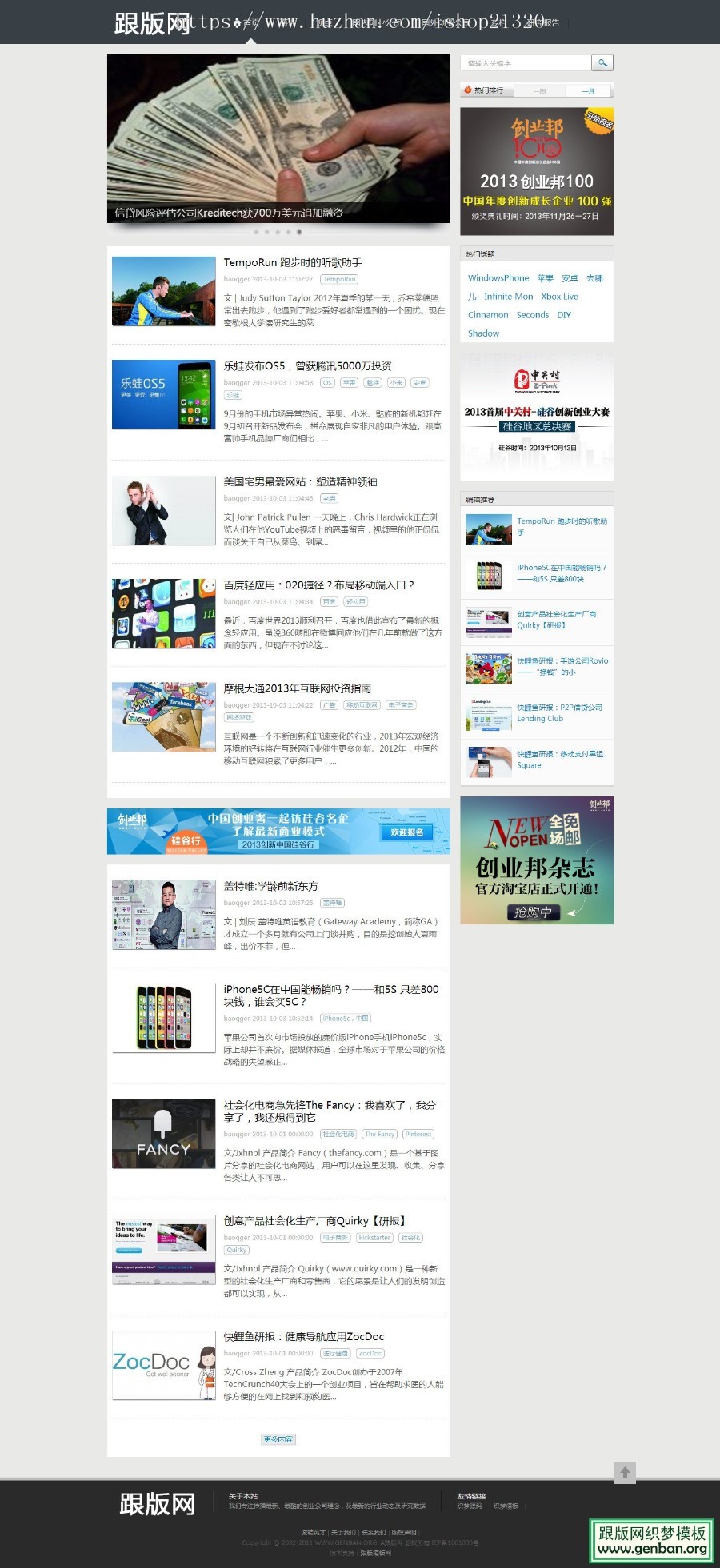Image resolution: width=720 pixels, height=1568 pixels.
Task: Select the last carousel dot indicator
Action: (x=299, y=232)
